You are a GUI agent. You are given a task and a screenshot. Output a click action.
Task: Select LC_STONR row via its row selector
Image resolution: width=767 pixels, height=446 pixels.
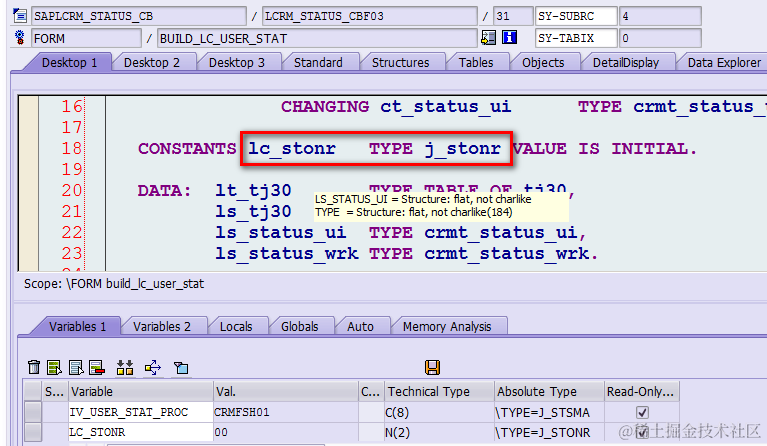[33, 432]
